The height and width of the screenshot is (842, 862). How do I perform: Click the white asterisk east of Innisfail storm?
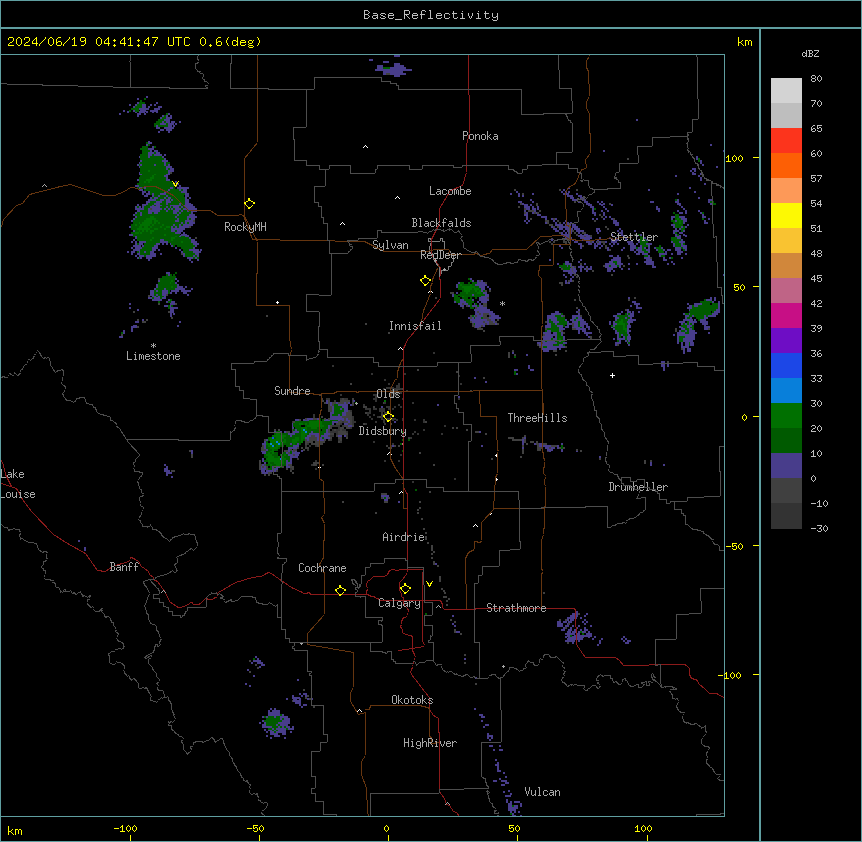coord(502,303)
